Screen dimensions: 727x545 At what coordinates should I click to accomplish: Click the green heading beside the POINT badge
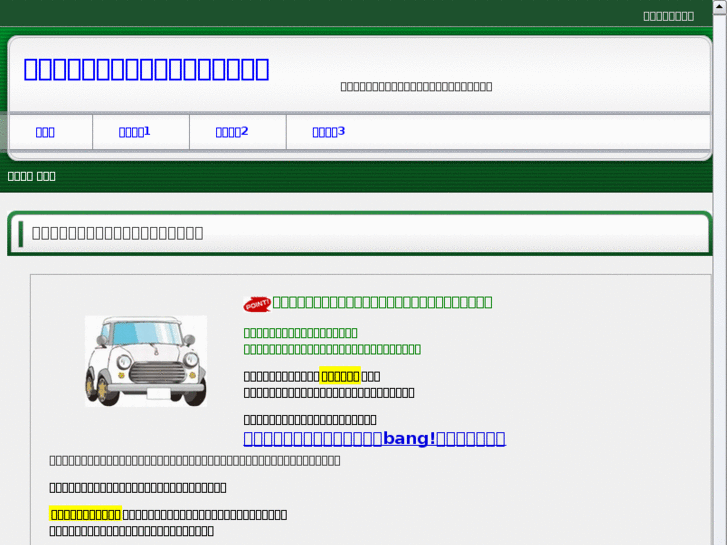pos(382,302)
